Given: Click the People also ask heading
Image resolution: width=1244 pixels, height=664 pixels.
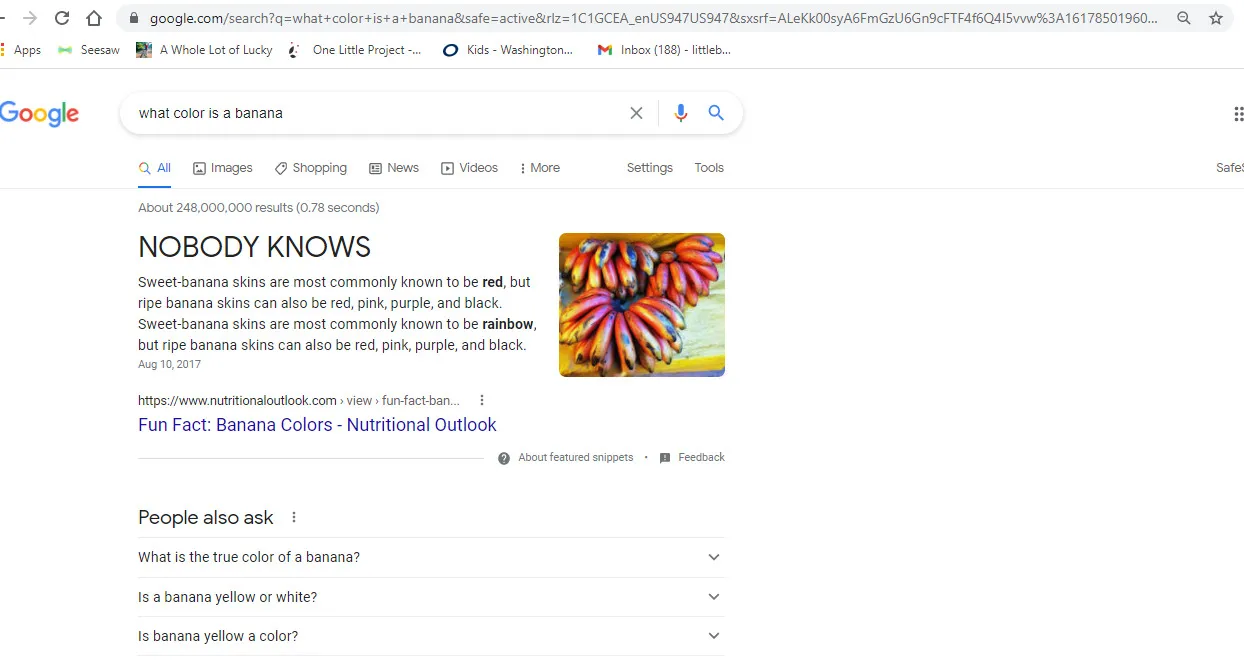Looking at the screenshot, I should click(206, 517).
